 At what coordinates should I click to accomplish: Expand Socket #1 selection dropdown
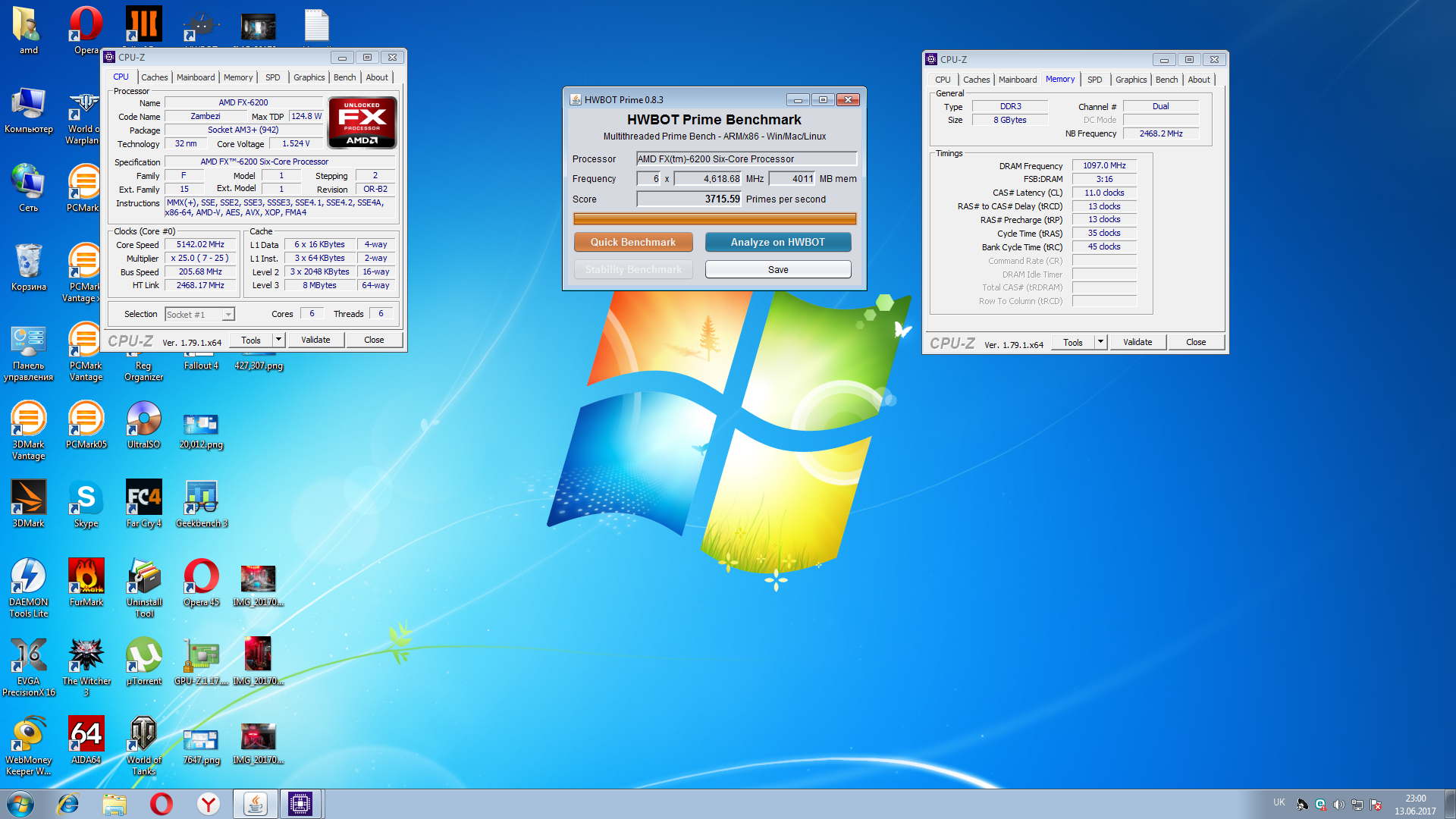click(x=228, y=314)
